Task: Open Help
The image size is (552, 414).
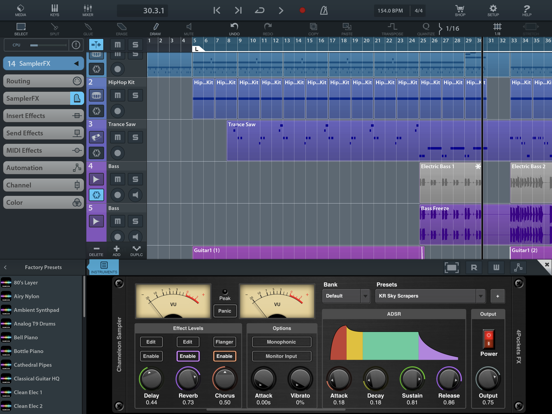Action: pyautogui.click(x=526, y=10)
